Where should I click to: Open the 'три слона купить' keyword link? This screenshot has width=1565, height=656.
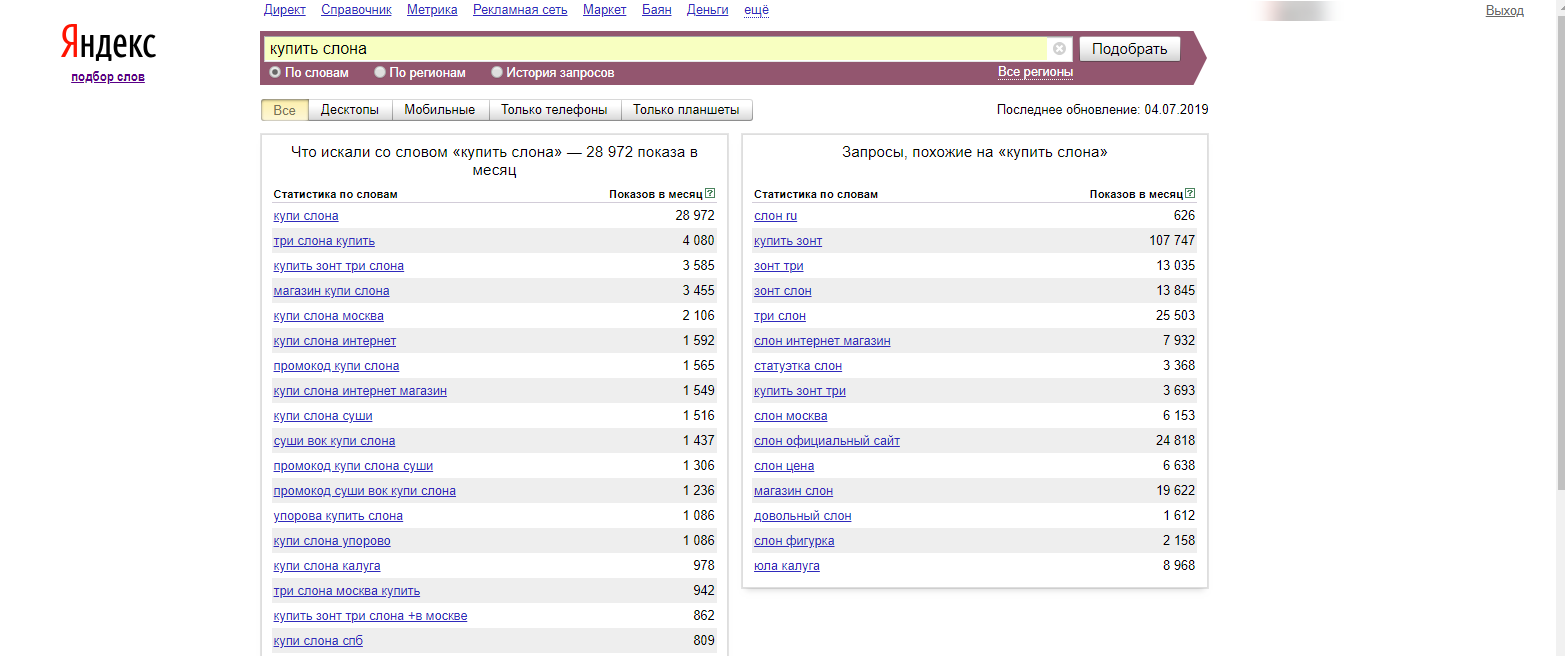(324, 241)
